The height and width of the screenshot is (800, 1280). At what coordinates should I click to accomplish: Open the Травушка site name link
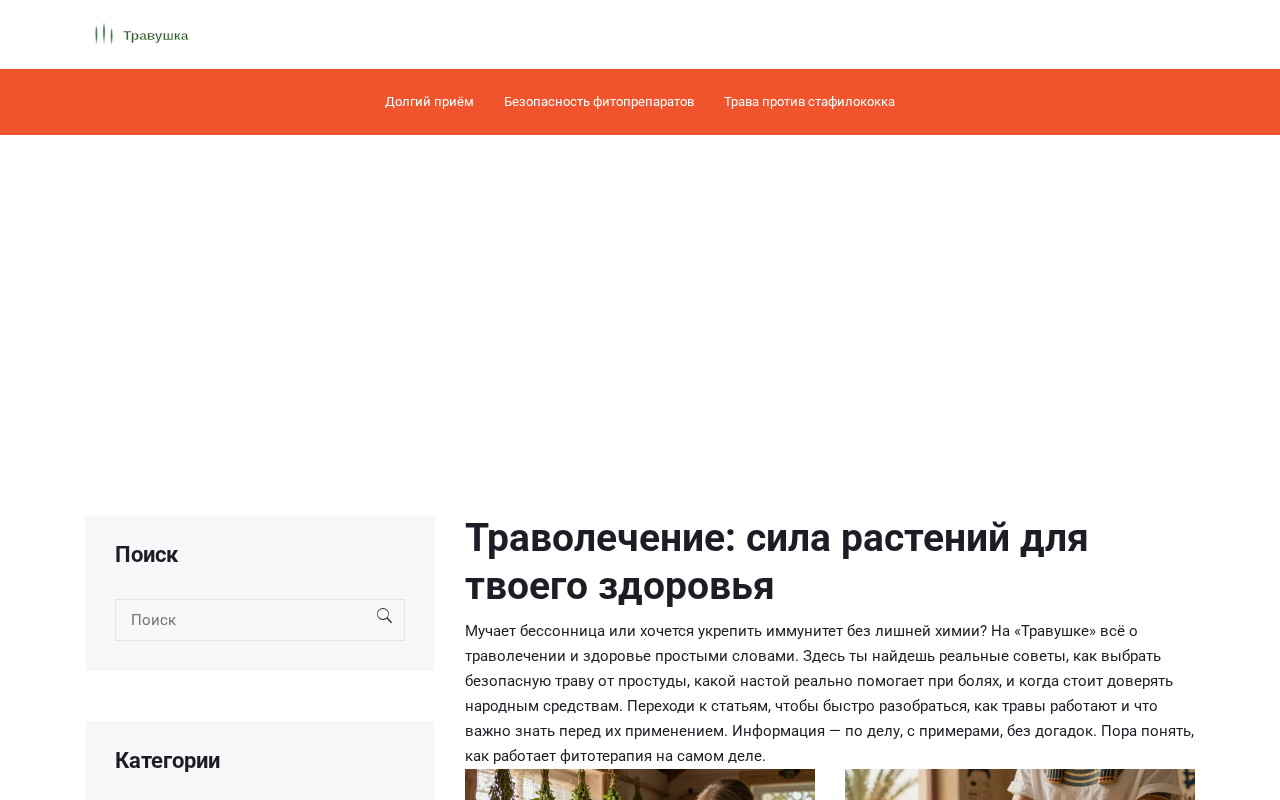point(156,36)
